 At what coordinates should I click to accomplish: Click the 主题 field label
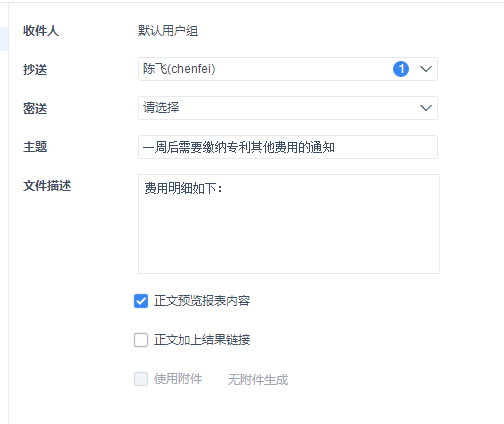point(35,147)
